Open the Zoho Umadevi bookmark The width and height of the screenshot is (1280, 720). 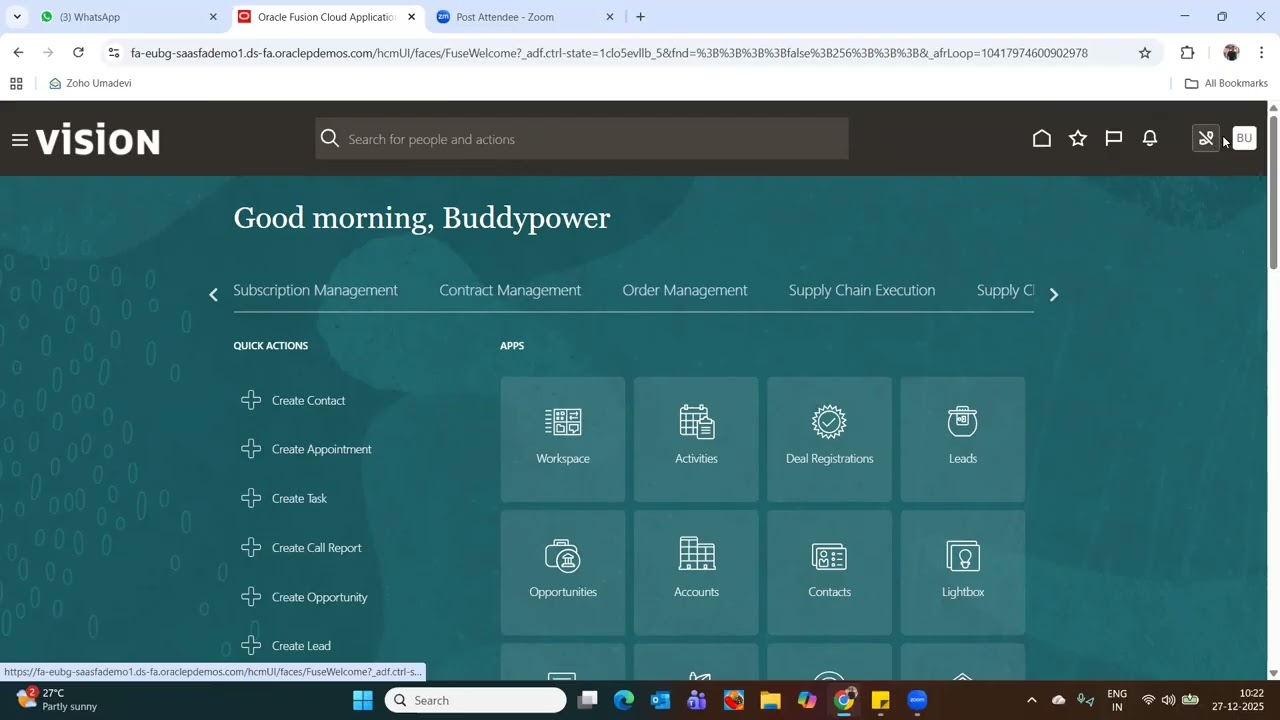click(x=90, y=83)
